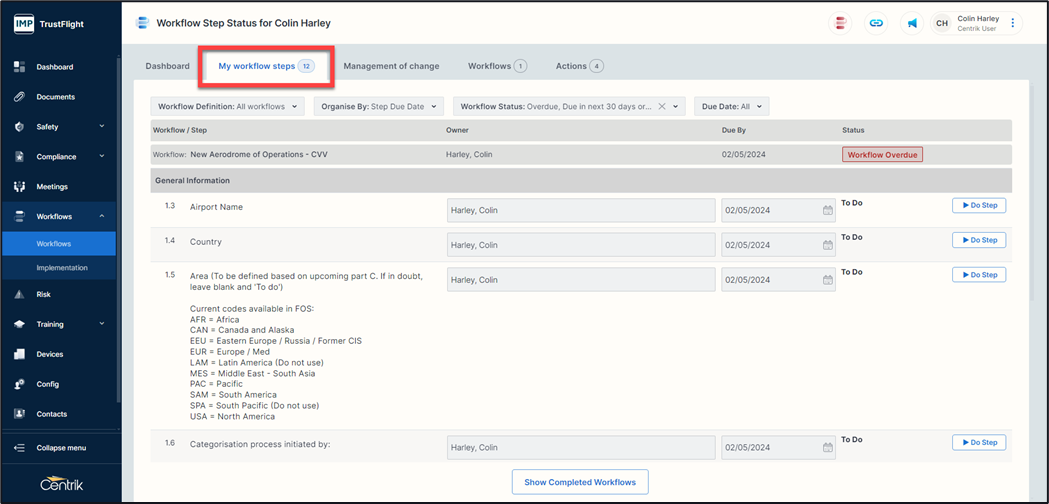Open Implementation in the sidebar

coord(62,268)
